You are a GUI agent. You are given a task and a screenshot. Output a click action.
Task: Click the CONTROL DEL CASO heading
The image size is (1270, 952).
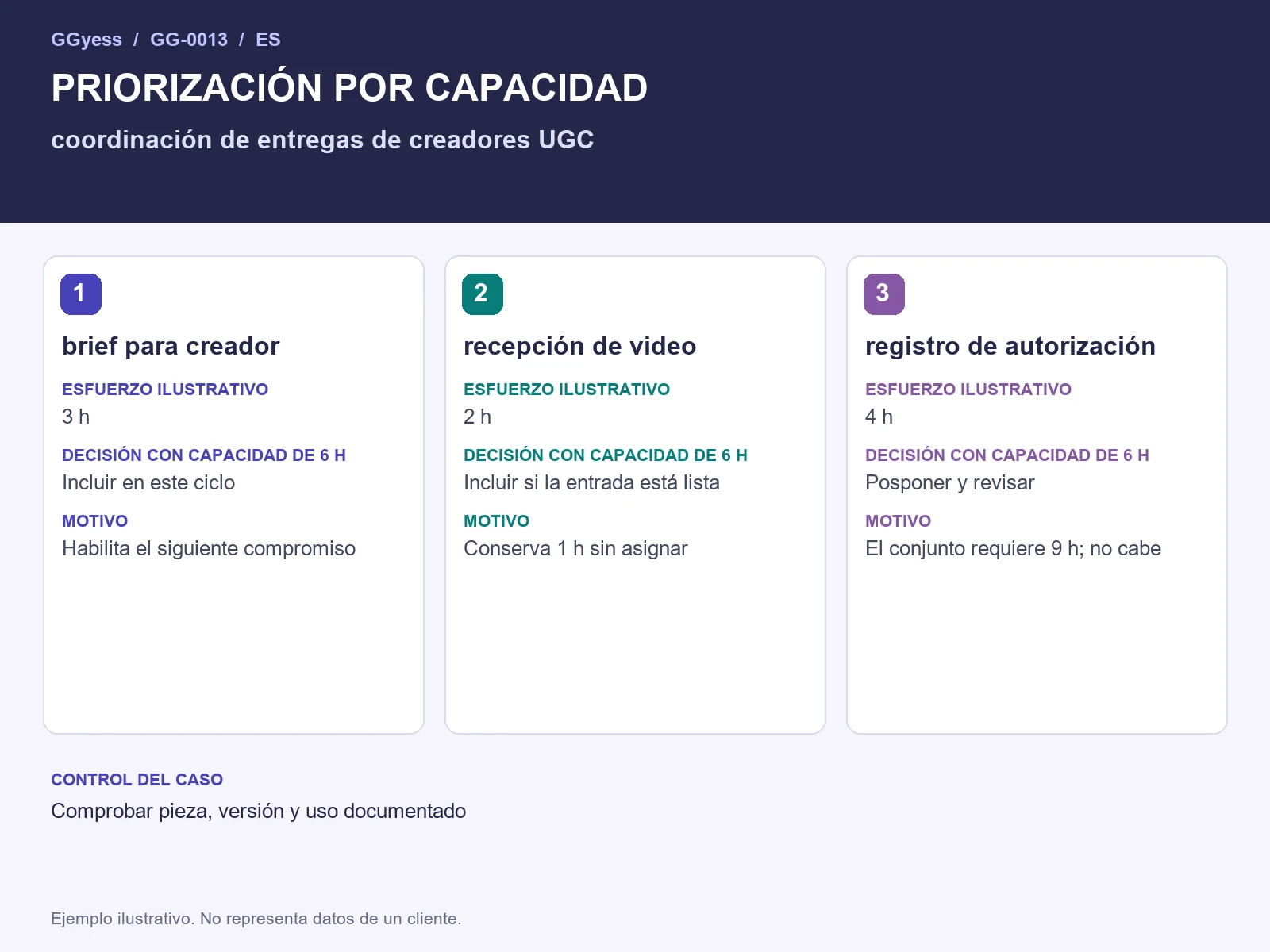pos(137,780)
